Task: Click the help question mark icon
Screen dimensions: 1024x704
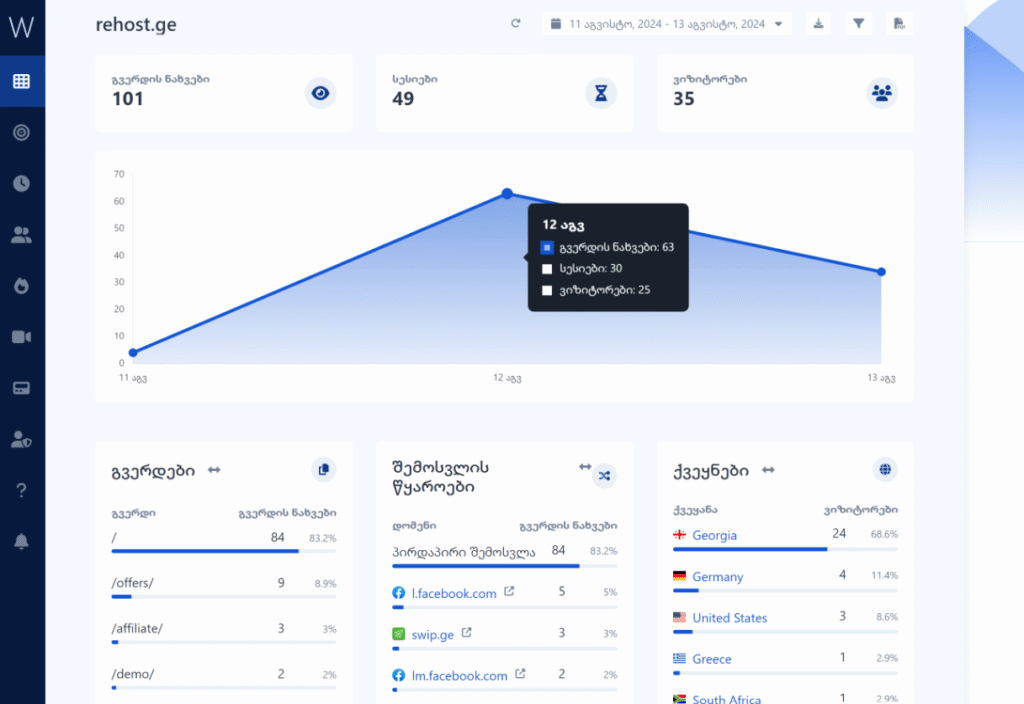Action: click(x=21, y=490)
